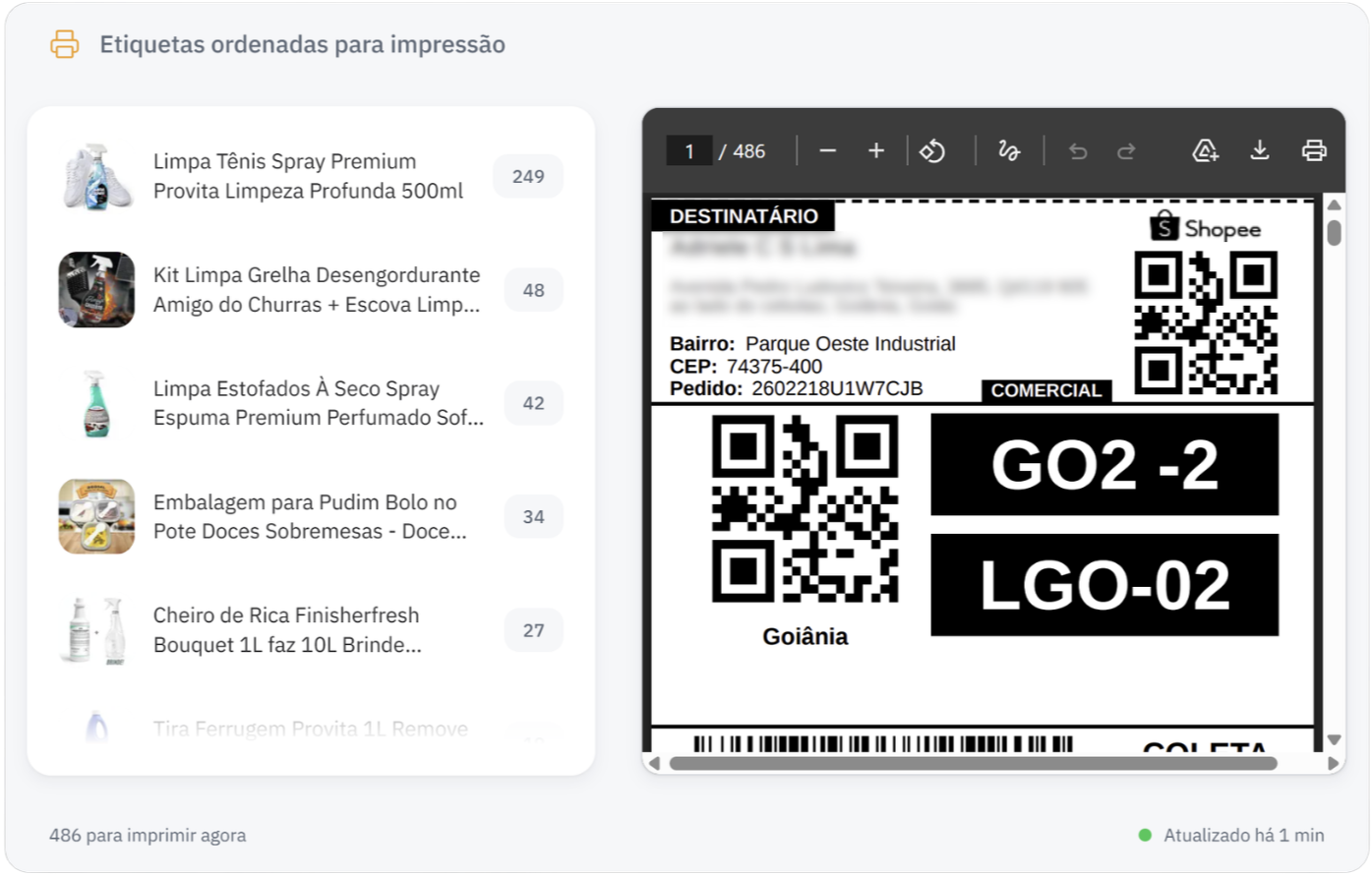Rotate the label counterclockwise

(x=932, y=150)
